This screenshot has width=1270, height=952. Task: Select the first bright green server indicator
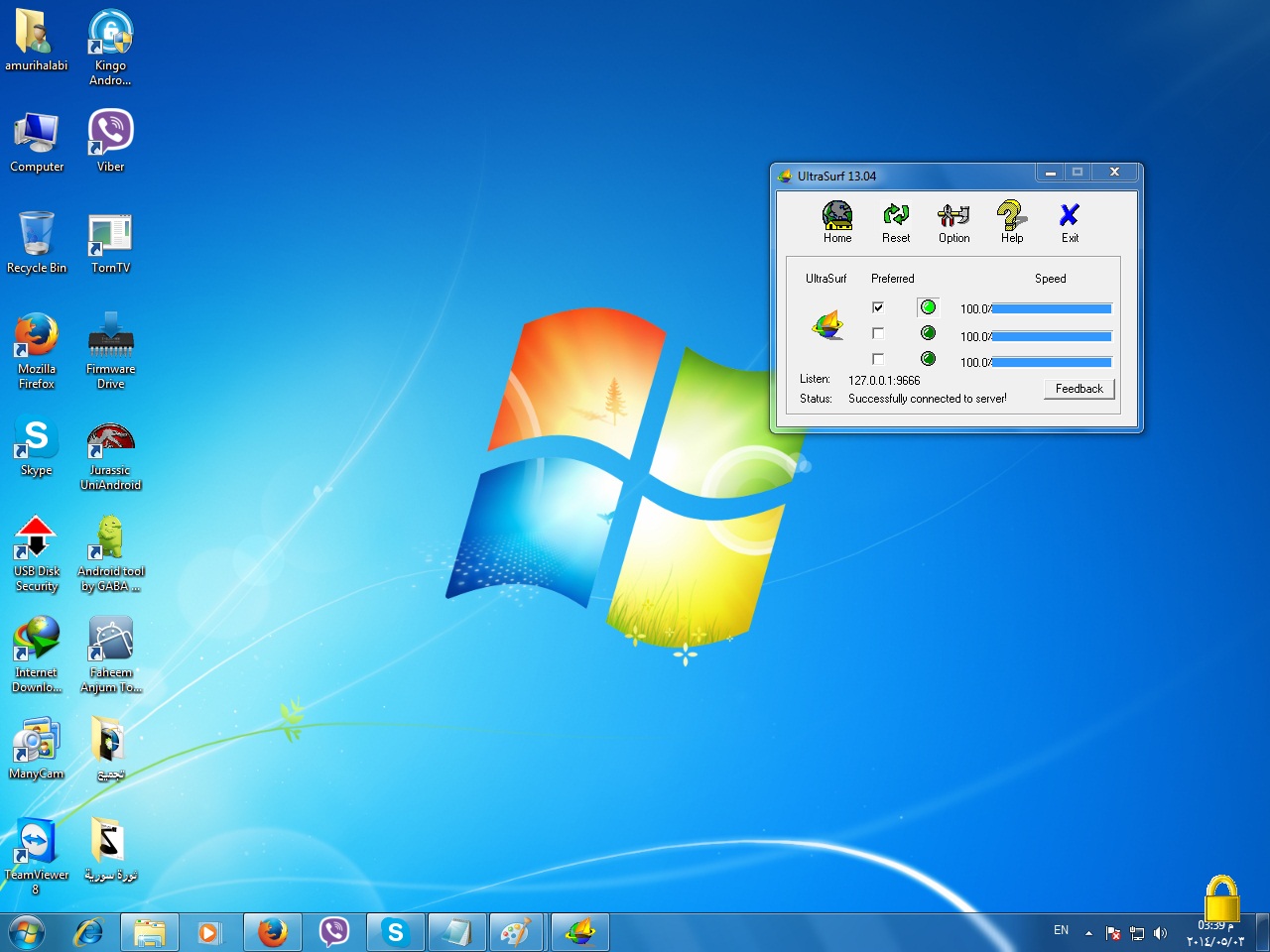point(928,307)
